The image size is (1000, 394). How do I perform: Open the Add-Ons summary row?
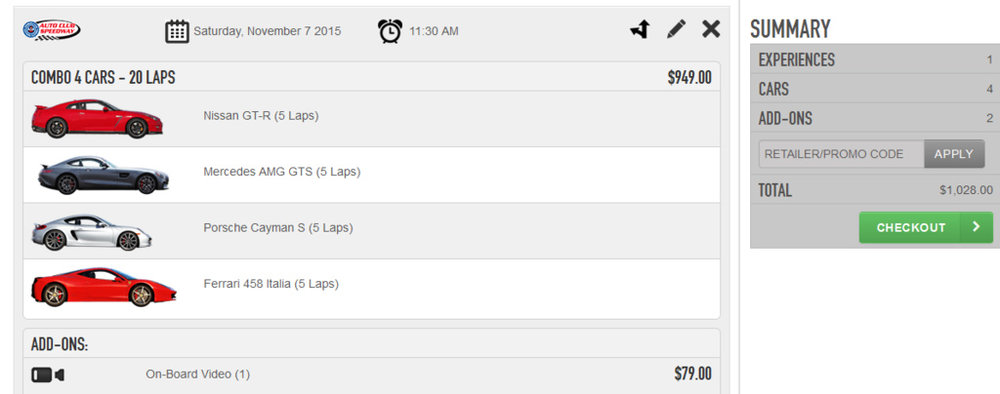(x=875, y=118)
